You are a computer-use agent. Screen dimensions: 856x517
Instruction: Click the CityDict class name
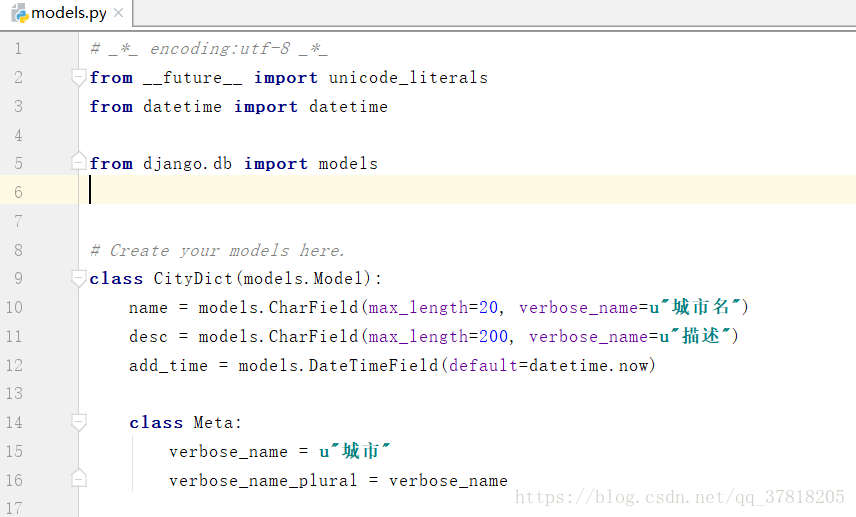tap(193, 278)
